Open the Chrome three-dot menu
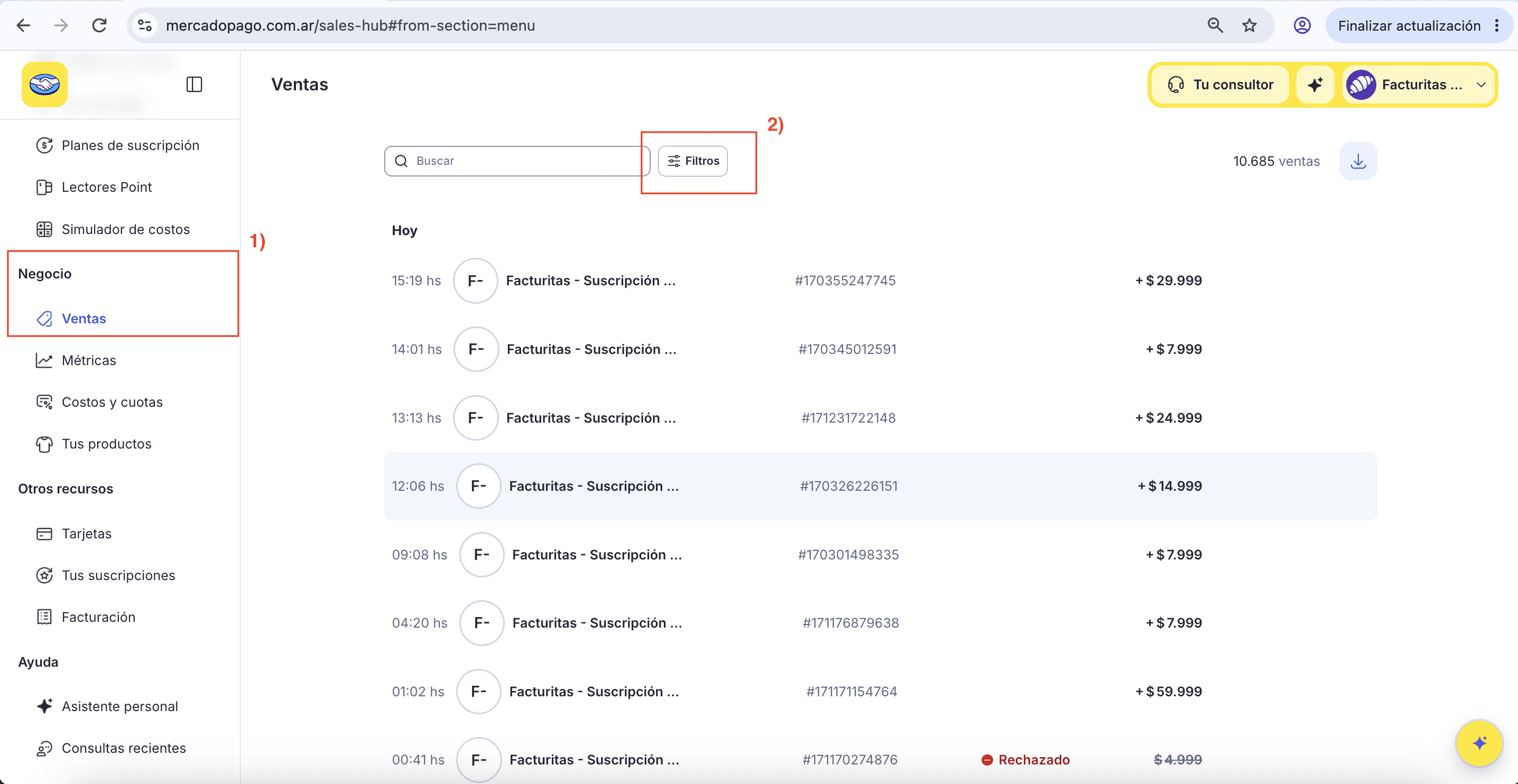The image size is (1518, 784). coord(1497,25)
